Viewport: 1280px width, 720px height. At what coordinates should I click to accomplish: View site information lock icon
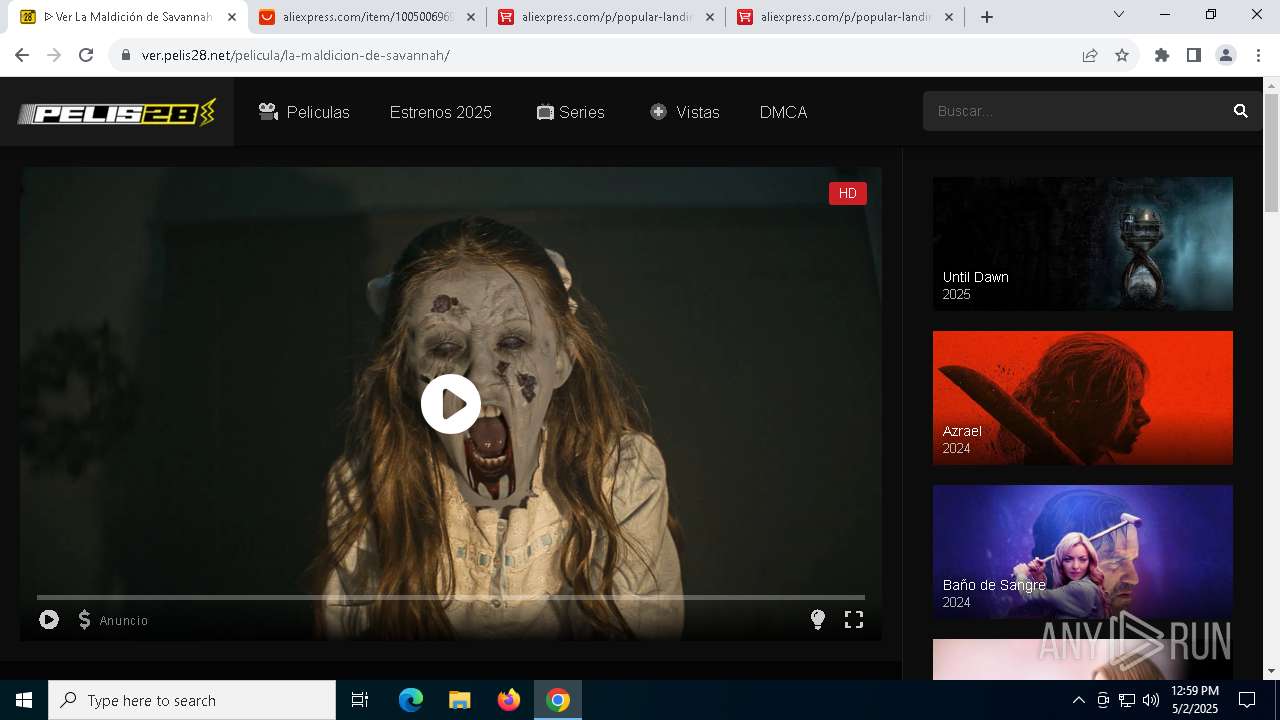coord(126,55)
